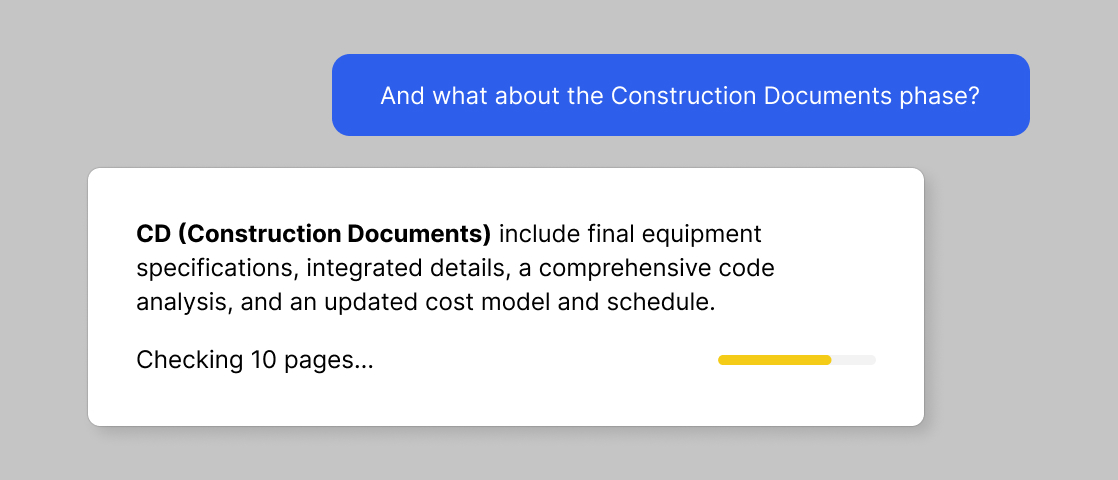Click the yellow filled part of progress bar
Screen dimensions: 1118x480
774,360
